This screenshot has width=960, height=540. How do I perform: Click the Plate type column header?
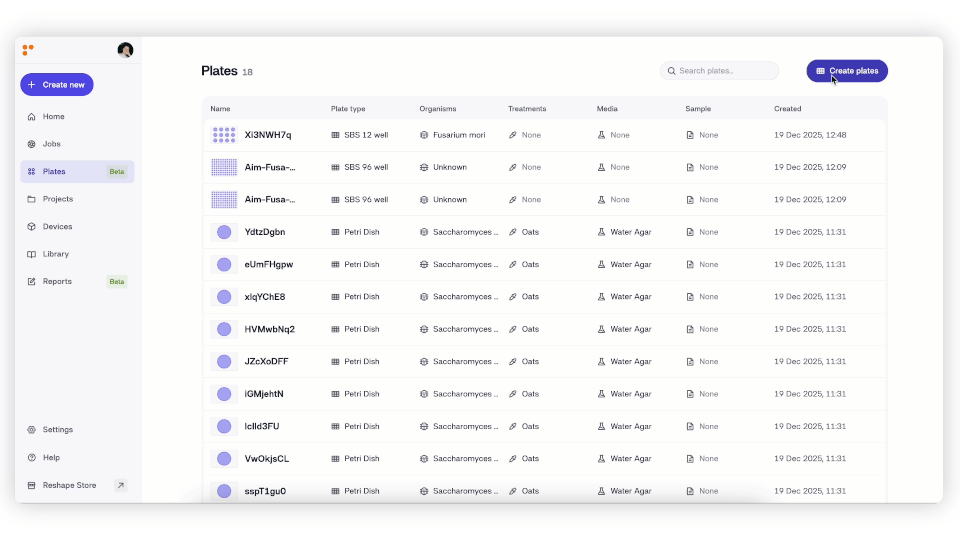348,108
